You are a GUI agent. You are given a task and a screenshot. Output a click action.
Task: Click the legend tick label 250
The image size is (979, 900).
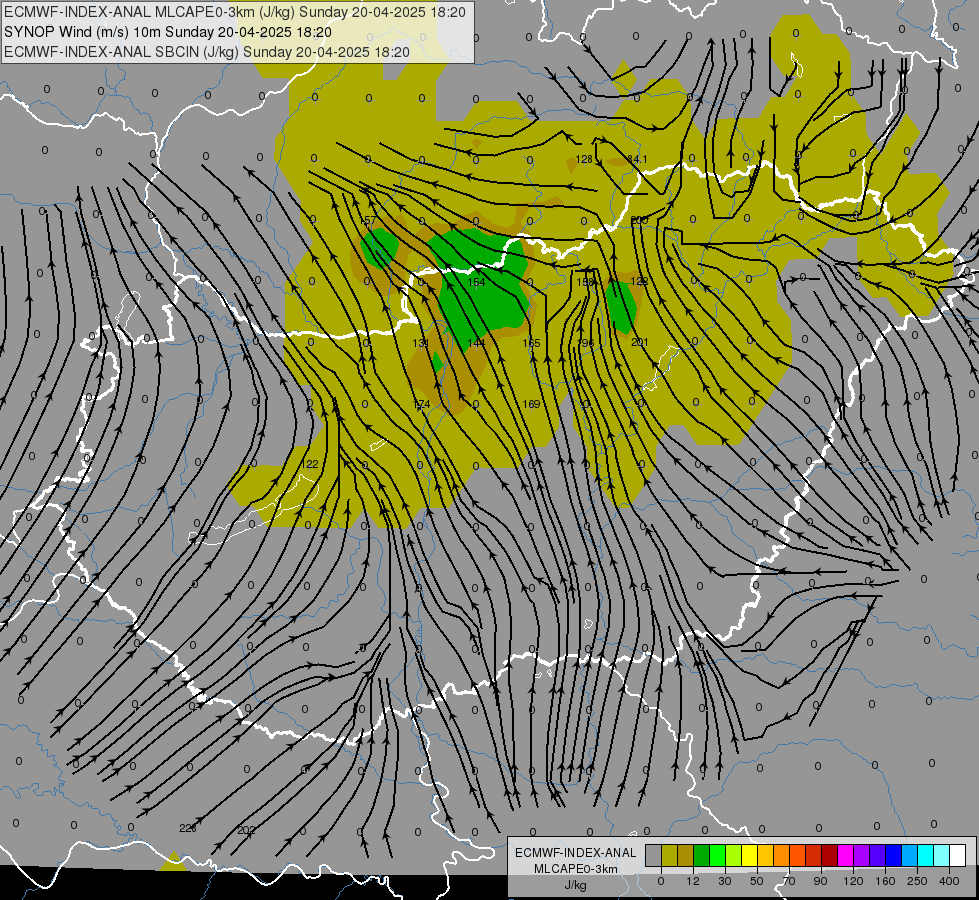(917, 881)
